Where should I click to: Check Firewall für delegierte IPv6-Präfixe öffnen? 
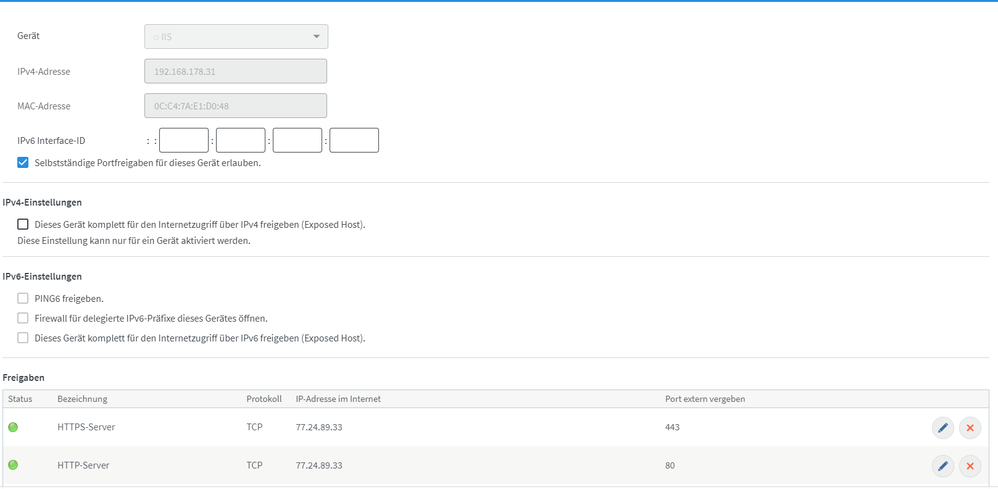point(23,318)
